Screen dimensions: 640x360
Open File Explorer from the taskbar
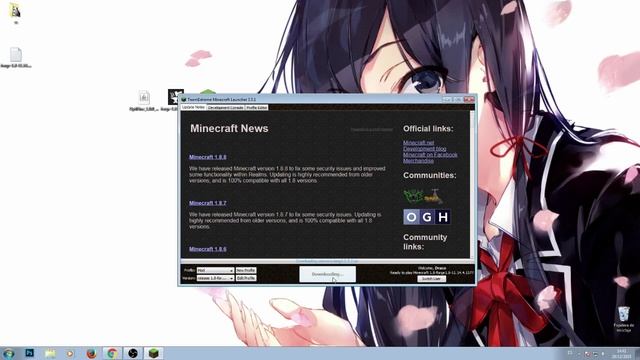tap(50, 353)
